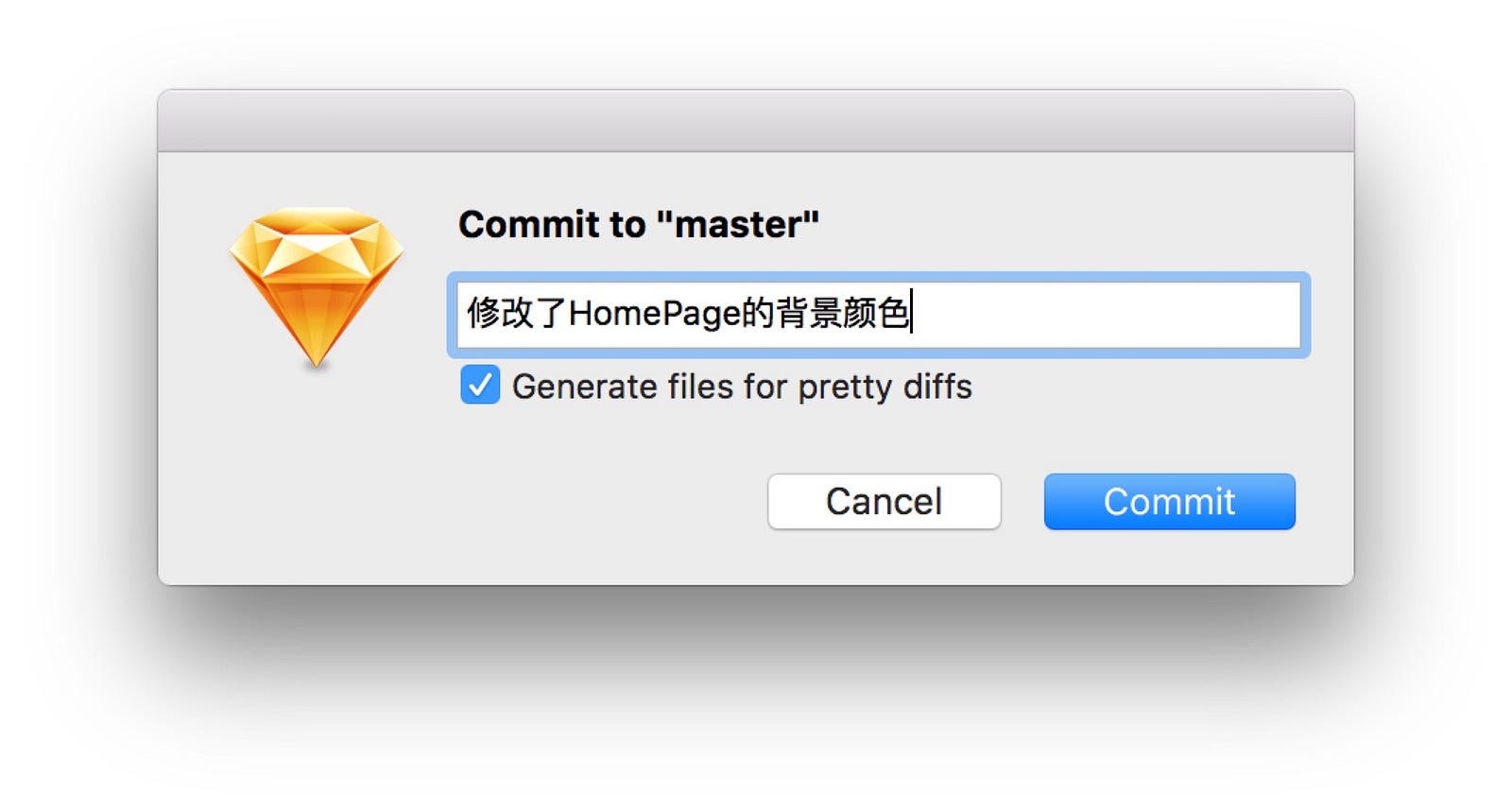Click the word 'diffs' in the checkbox label

pos(937,387)
